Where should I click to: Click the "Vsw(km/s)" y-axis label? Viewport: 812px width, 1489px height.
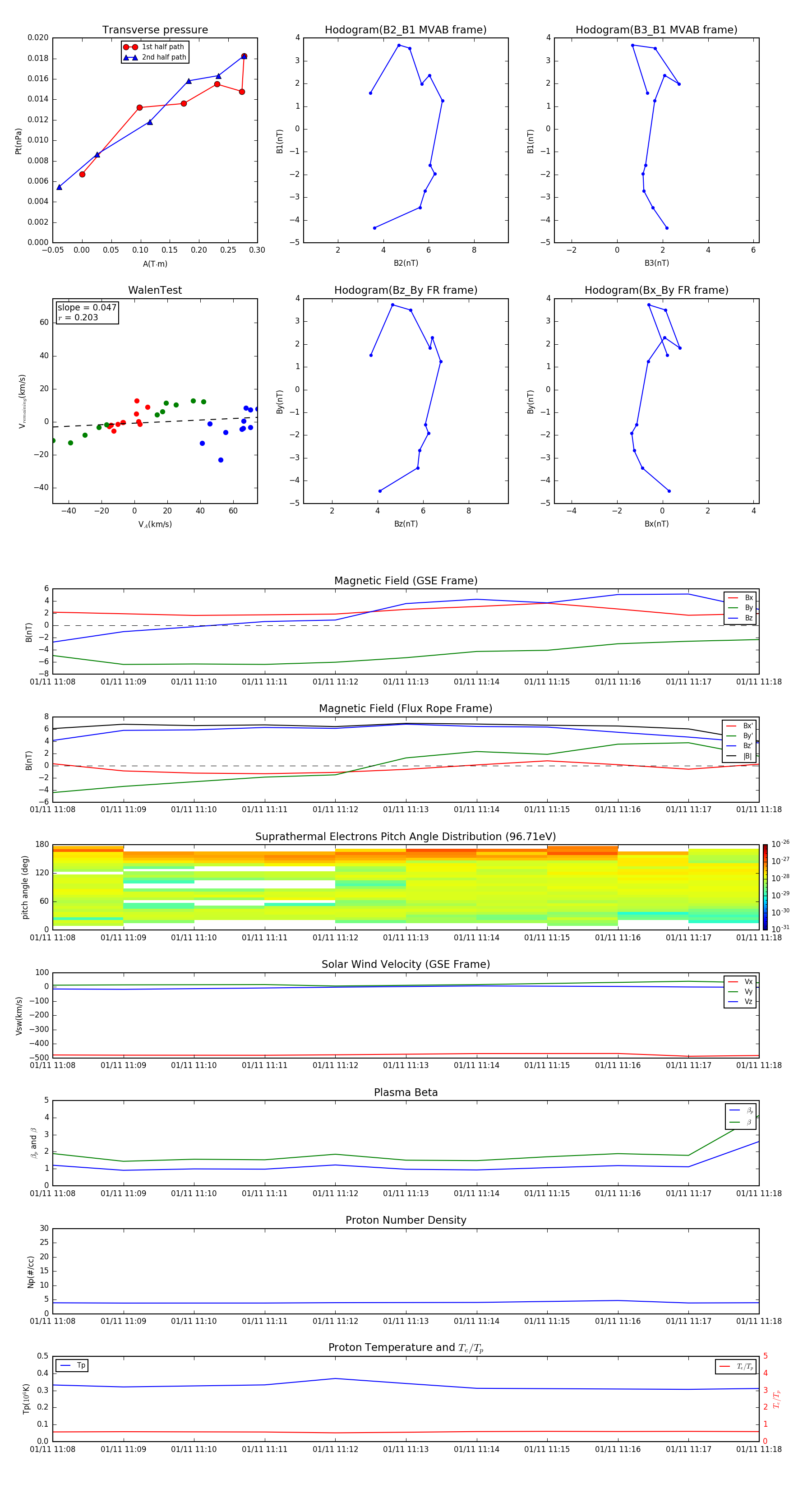point(18,1016)
